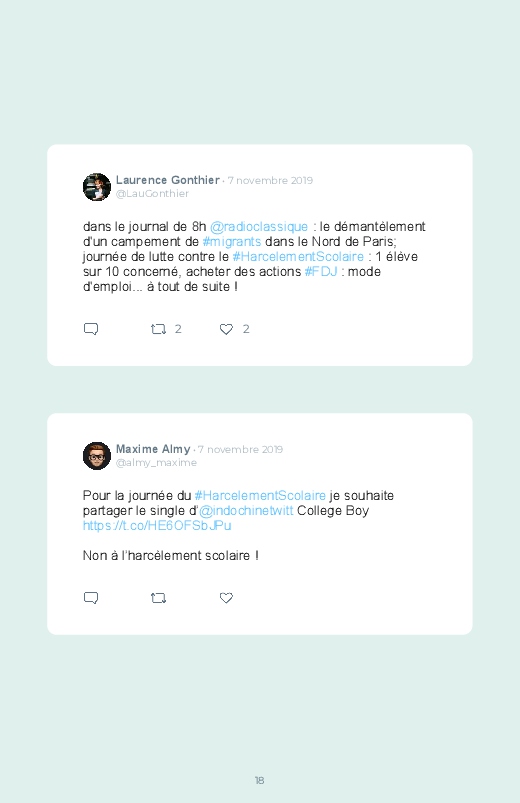Click retweet count on Laurence's tweet

tap(178, 329)
